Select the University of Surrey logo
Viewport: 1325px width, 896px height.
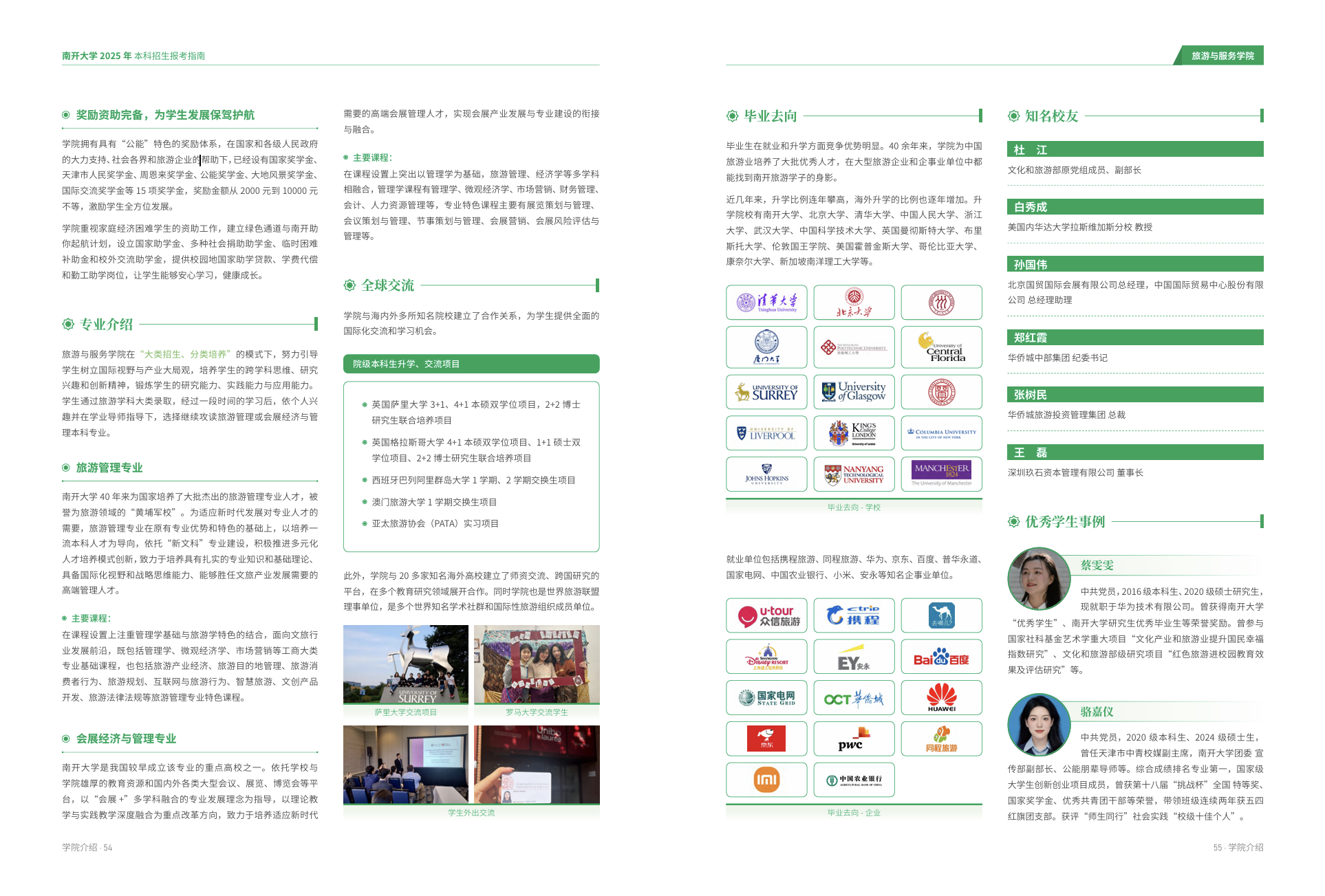pyautogui.click(x=766, y=392)
